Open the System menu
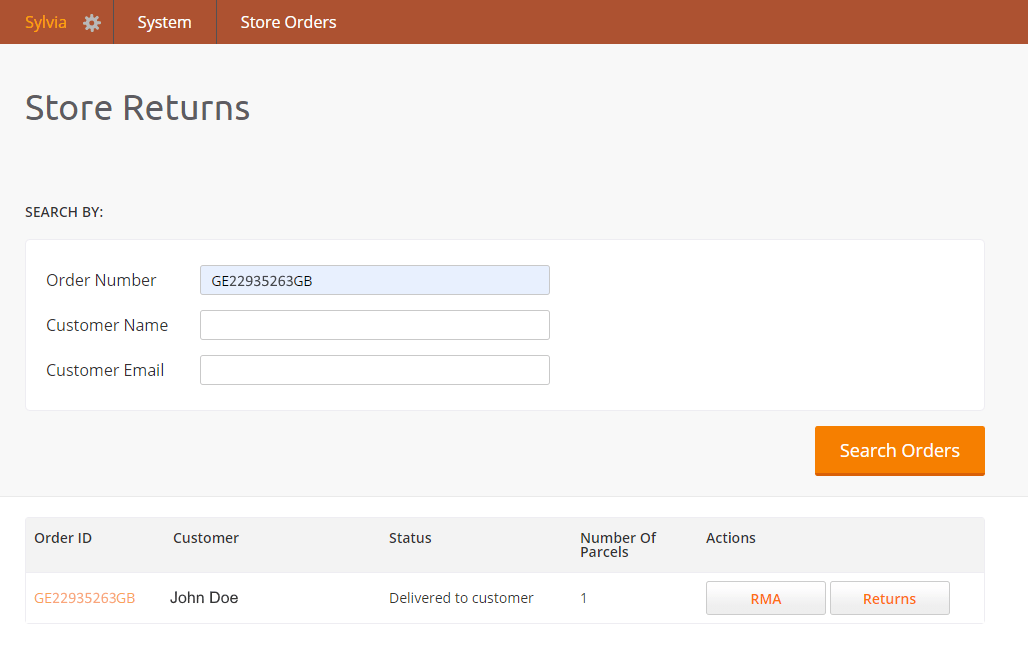The width and height of the screenshot is (1028, 654). (165, 22)
